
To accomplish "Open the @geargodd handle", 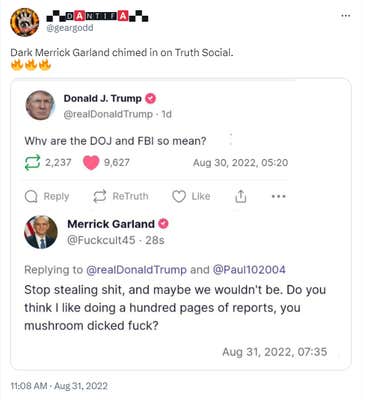I will point(70,28).
